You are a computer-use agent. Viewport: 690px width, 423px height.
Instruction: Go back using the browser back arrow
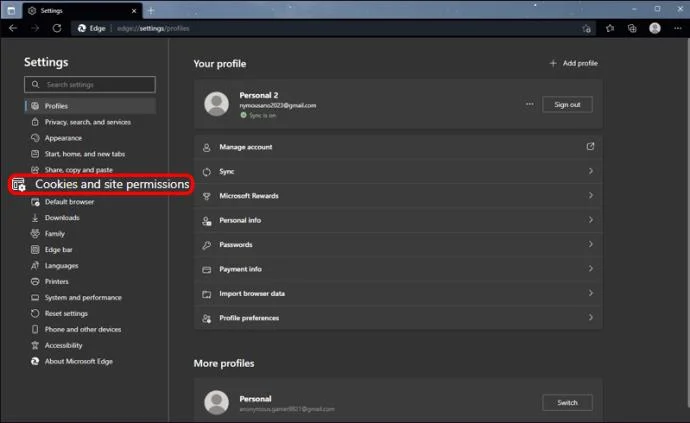tap(13, 28)
